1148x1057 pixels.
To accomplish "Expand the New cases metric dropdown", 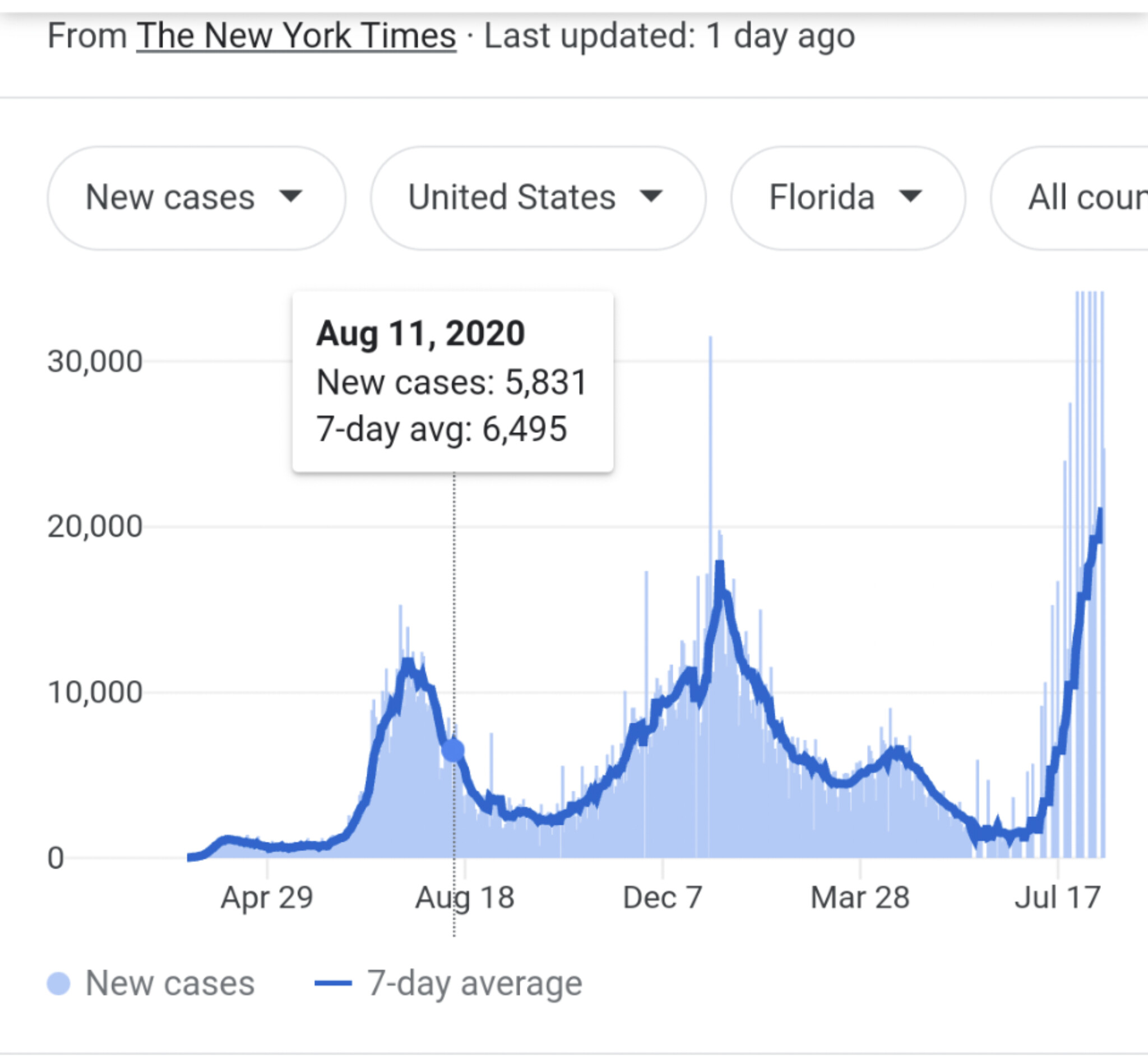I will 196,198.
